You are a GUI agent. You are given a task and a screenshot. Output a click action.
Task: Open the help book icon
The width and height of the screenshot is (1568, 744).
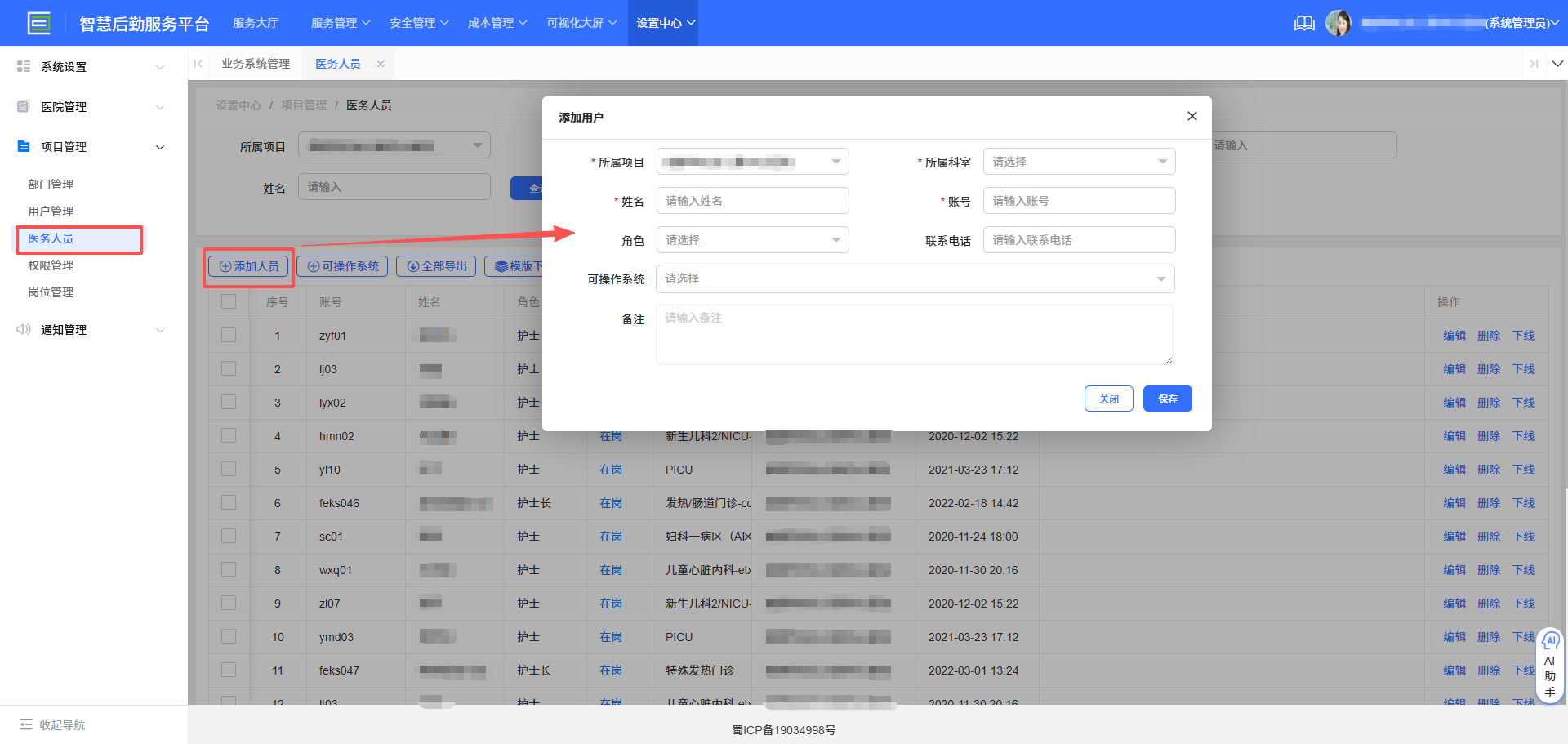tap(1304, 23)
